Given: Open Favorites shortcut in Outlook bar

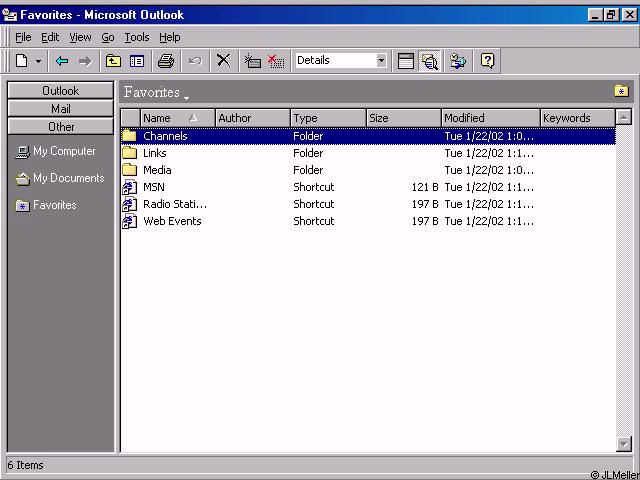Looking at the screenshot, I should (x=46, y=205).
